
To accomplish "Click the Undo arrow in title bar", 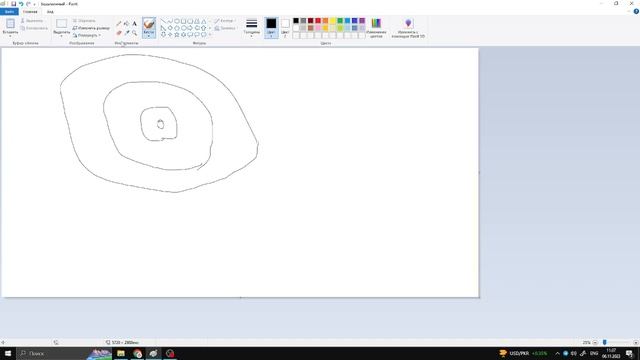I will pyautogui.click(x=21, y=4).
